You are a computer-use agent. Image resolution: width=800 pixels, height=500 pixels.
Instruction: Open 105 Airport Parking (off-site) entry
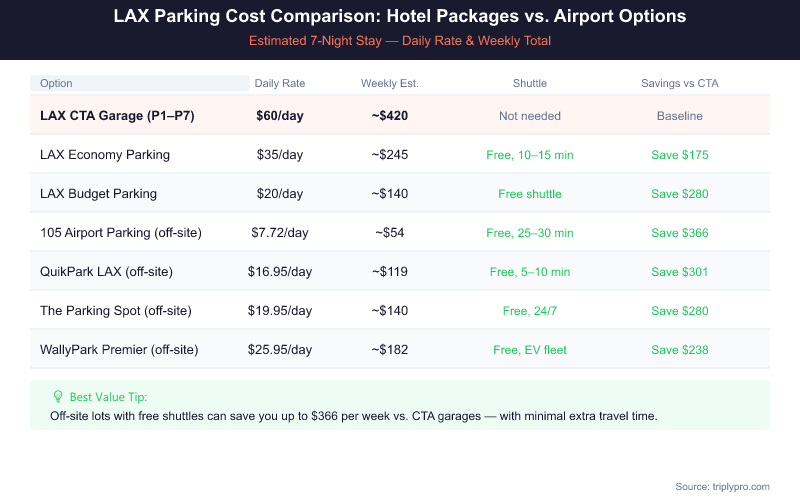click(121, 233)
